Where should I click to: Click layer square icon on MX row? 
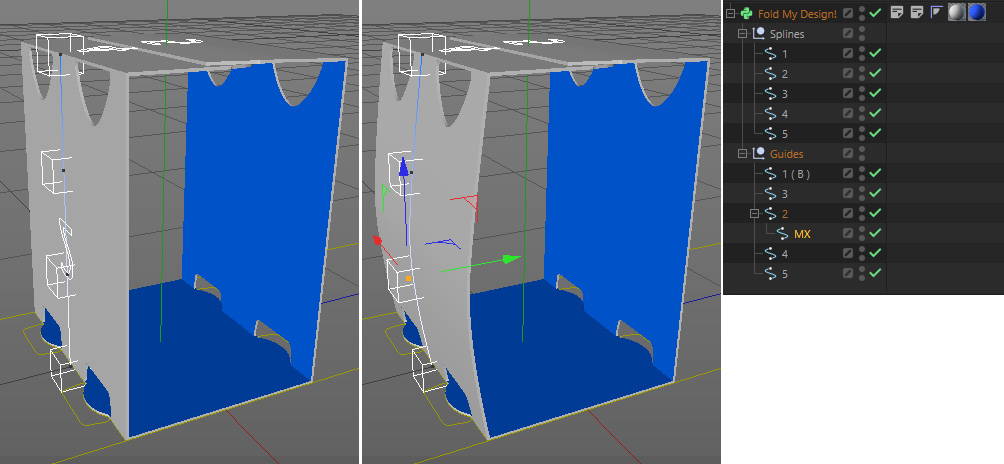click(848, 234)
